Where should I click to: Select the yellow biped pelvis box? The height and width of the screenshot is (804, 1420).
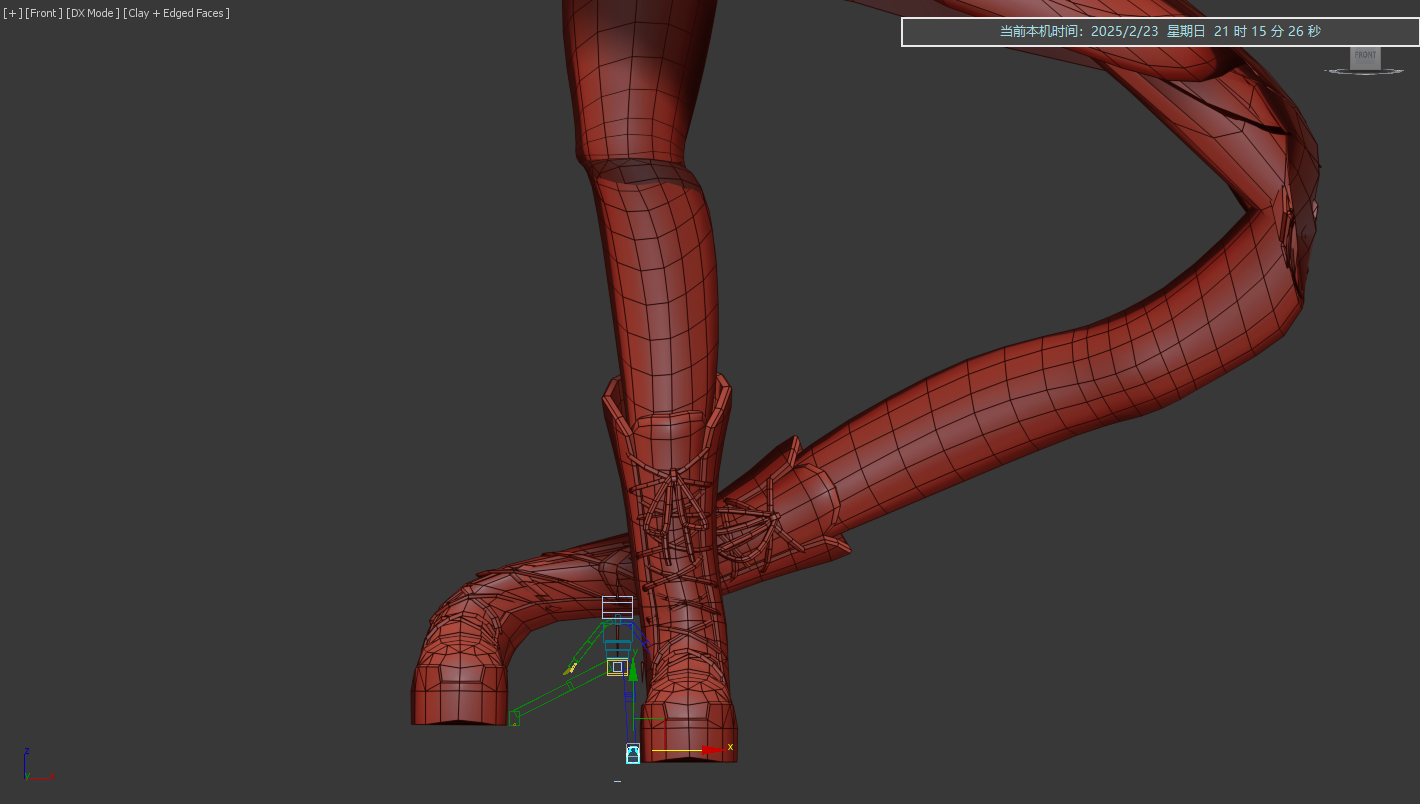pos(617,667)
